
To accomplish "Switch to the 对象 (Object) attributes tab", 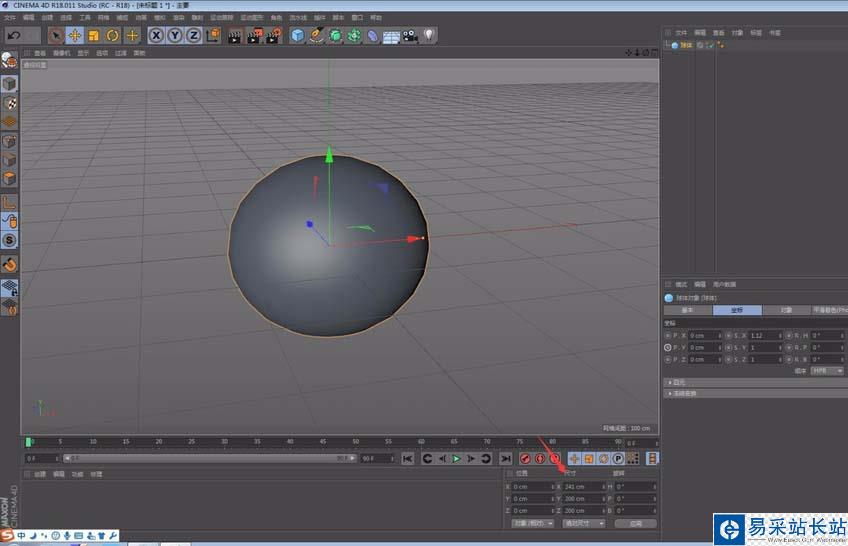I will coord(786,310).
